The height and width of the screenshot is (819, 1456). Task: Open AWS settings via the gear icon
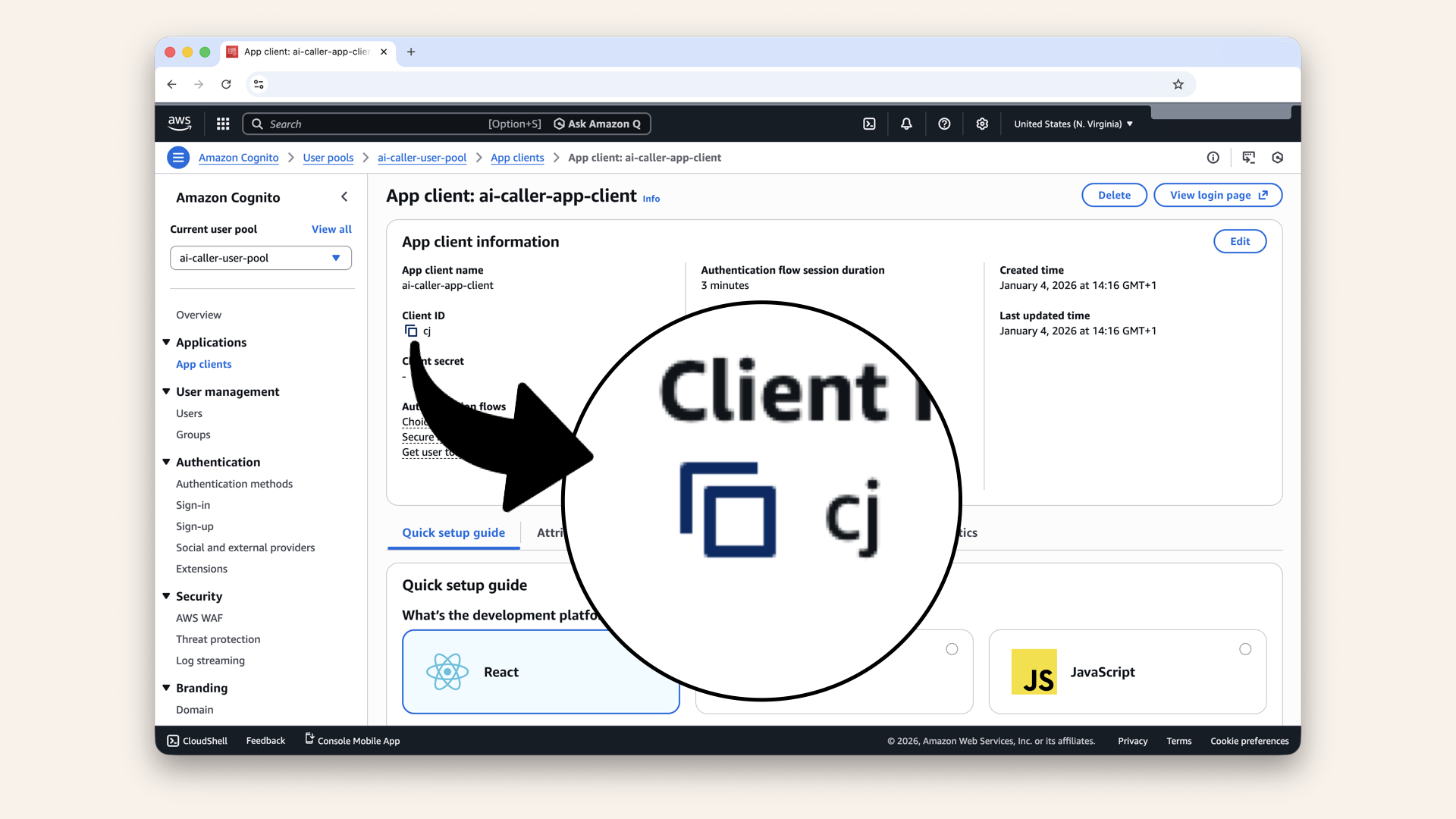tap(982, 124)
